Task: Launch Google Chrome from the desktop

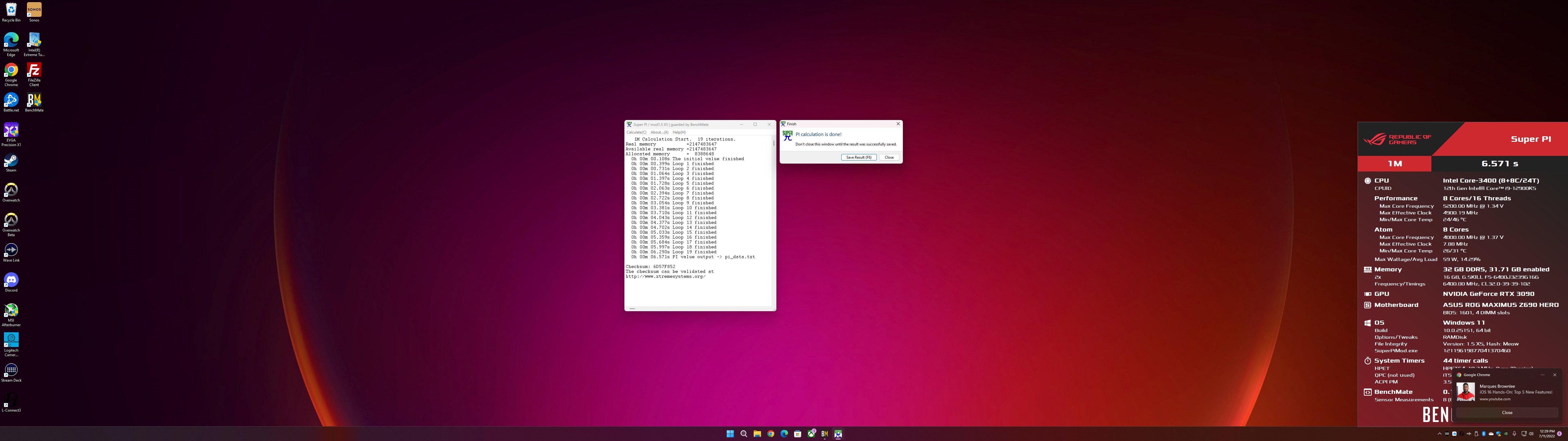Action: tap(11, 74)
